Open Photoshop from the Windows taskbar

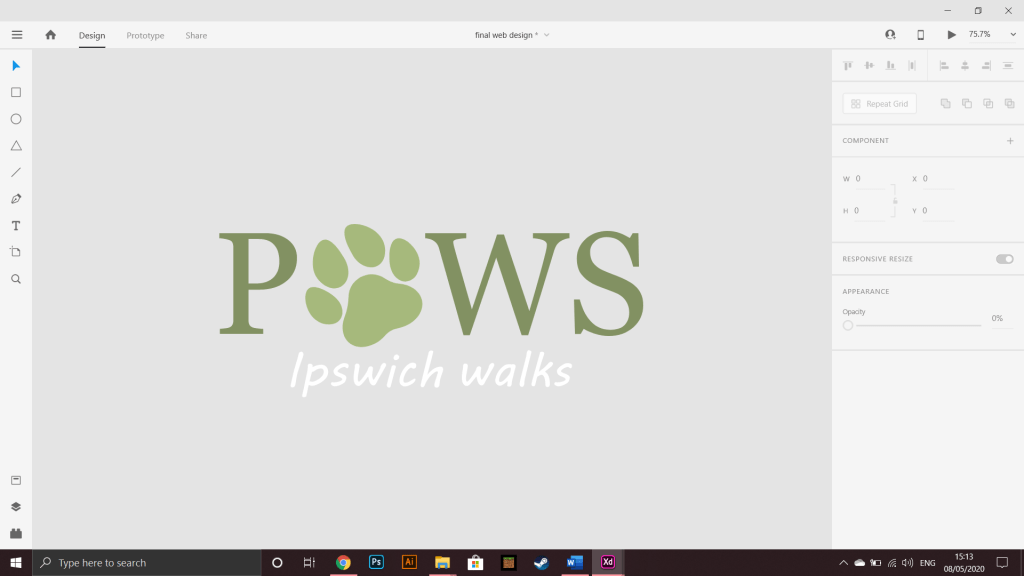coord(376,562)
